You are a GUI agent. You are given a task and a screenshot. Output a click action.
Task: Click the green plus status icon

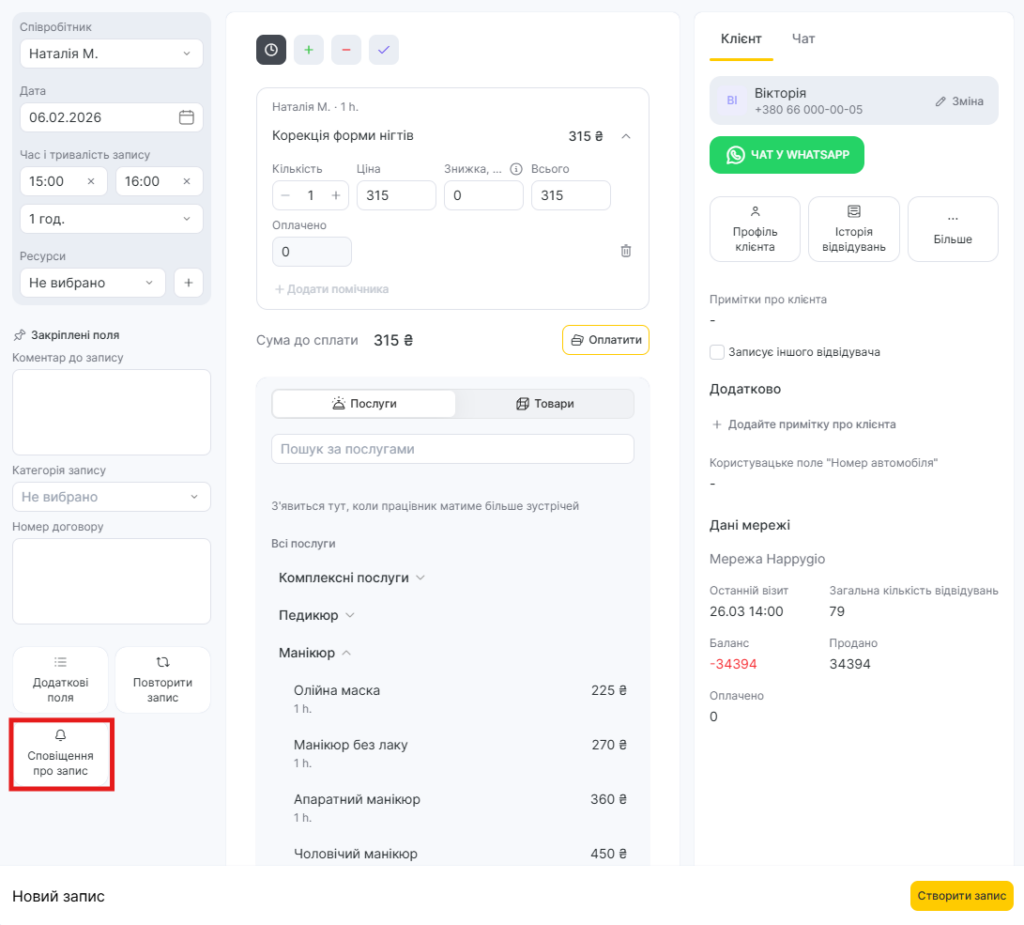tap(309, 50)
